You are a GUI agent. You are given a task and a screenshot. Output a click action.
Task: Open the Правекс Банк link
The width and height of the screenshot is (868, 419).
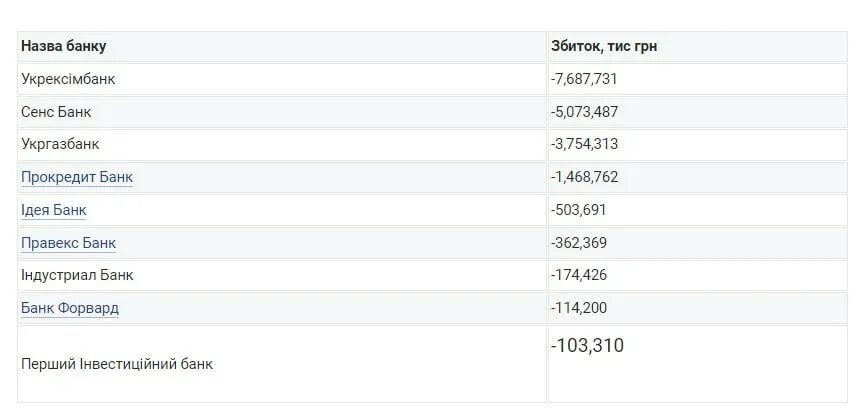(69, 243)
